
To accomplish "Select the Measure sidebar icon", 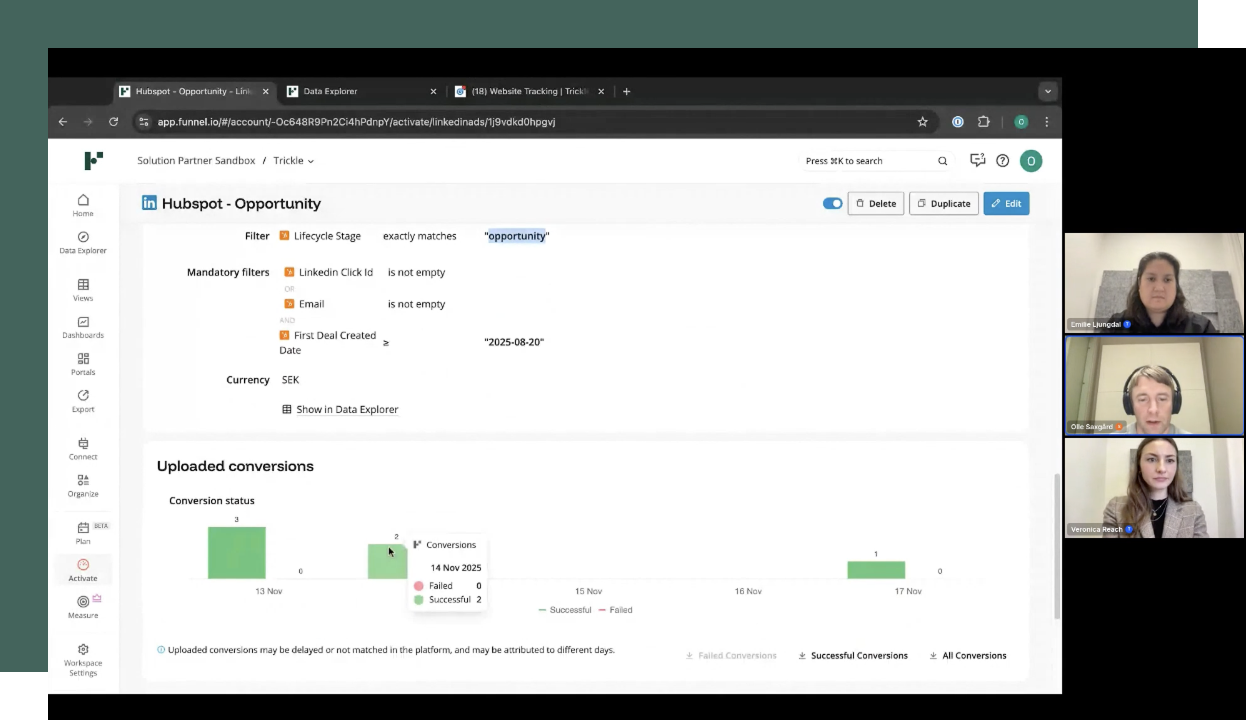I will coord(83,607).
